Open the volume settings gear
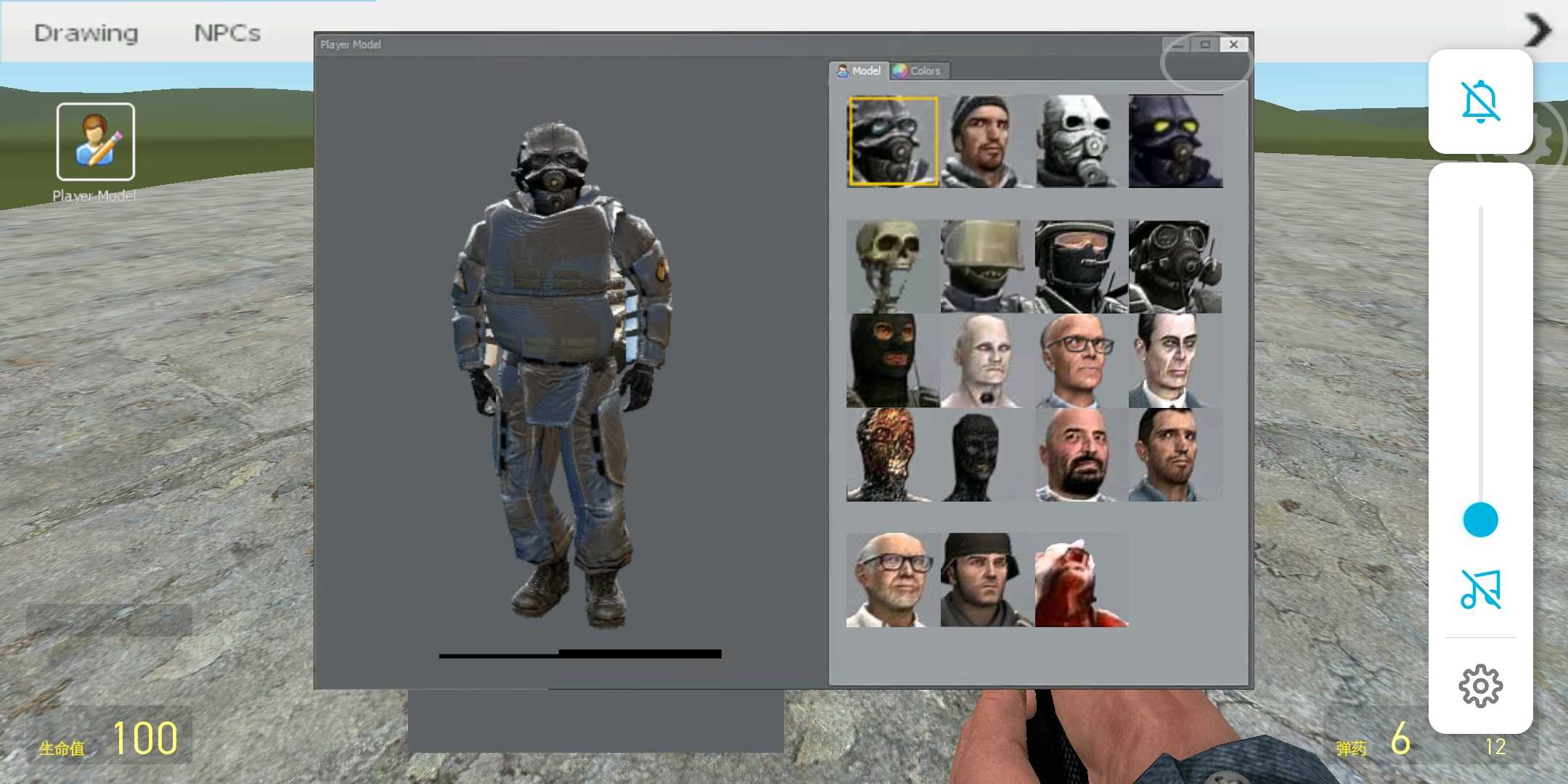Viewport: 1568px width, 784px height. click(x=1480, y=686)
